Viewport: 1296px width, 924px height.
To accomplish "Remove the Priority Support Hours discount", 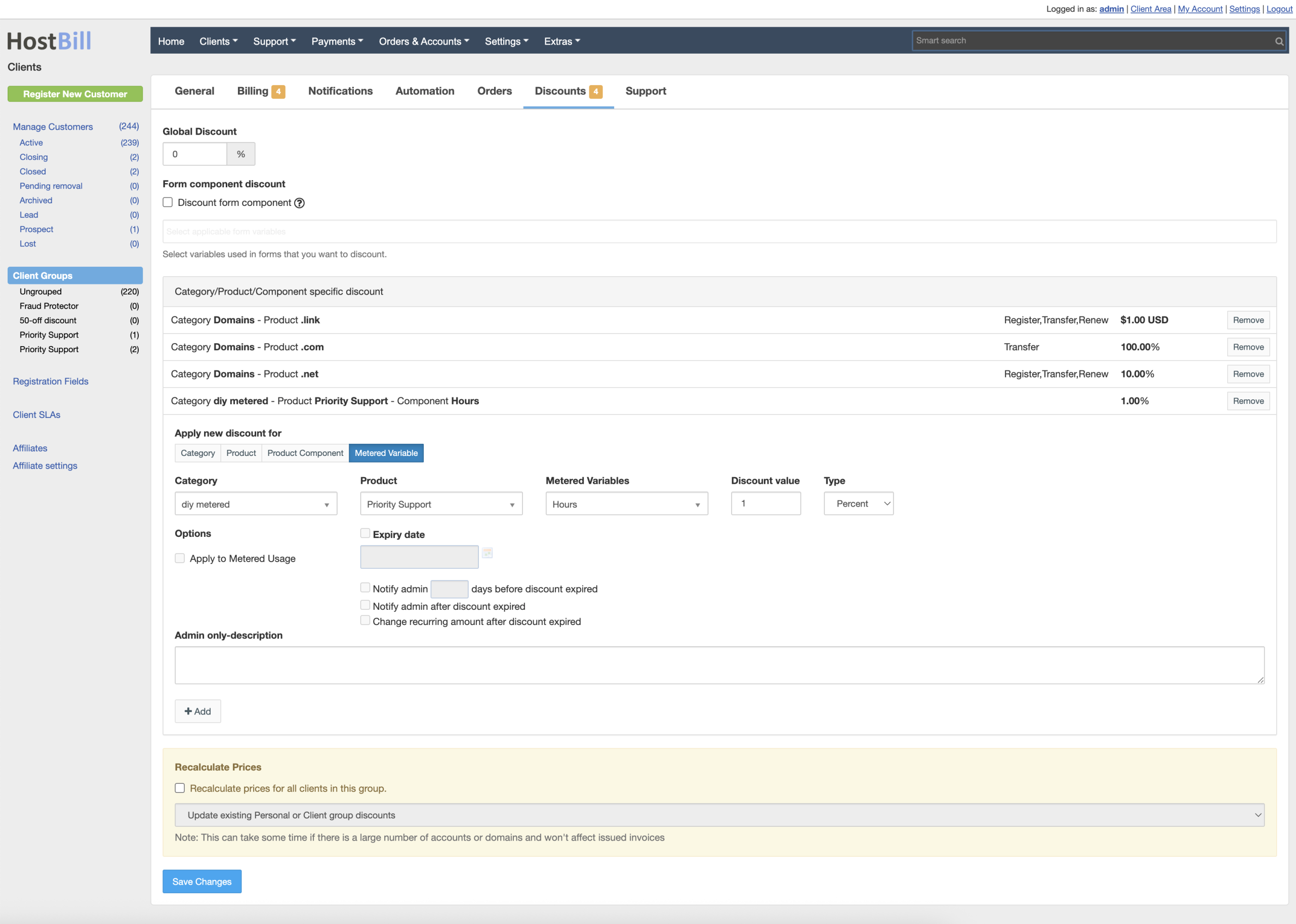I will 1249,401.
